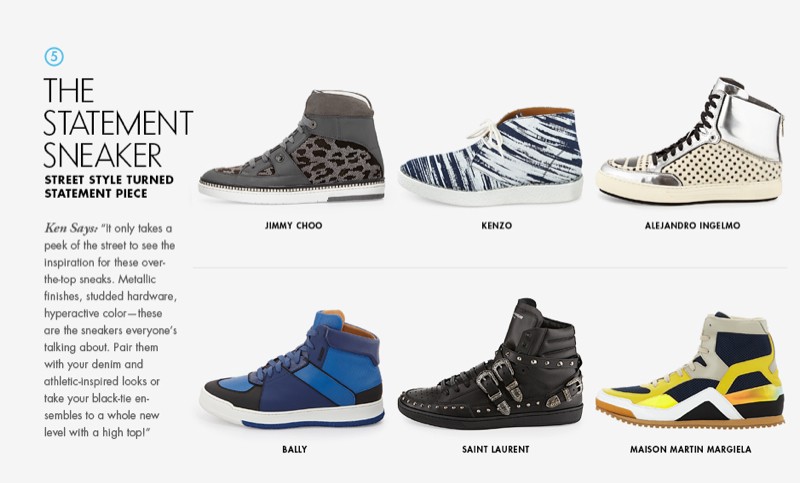Click the KENZO brand label
Screen dimensions: 800x483
(496, 225)
